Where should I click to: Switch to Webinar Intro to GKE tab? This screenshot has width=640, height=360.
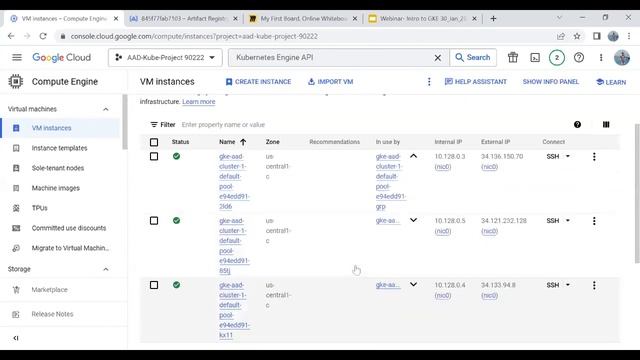click(x=422, y=18)
